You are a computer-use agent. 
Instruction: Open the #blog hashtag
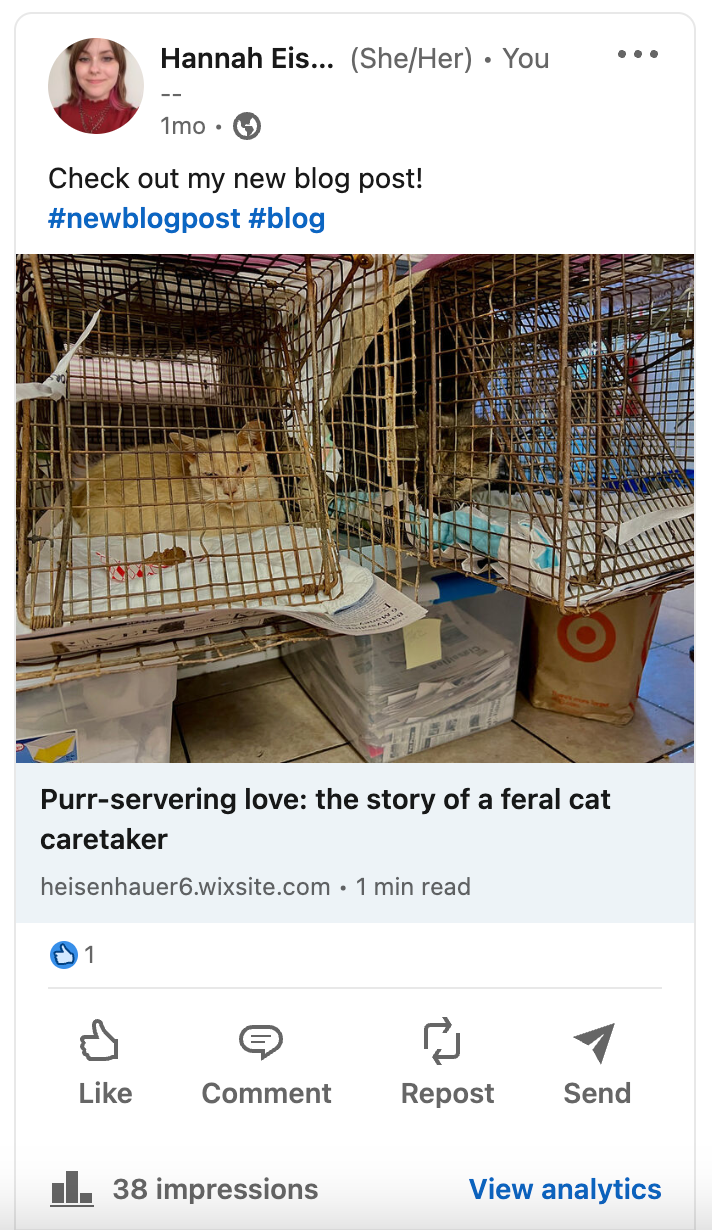(287, 218)
